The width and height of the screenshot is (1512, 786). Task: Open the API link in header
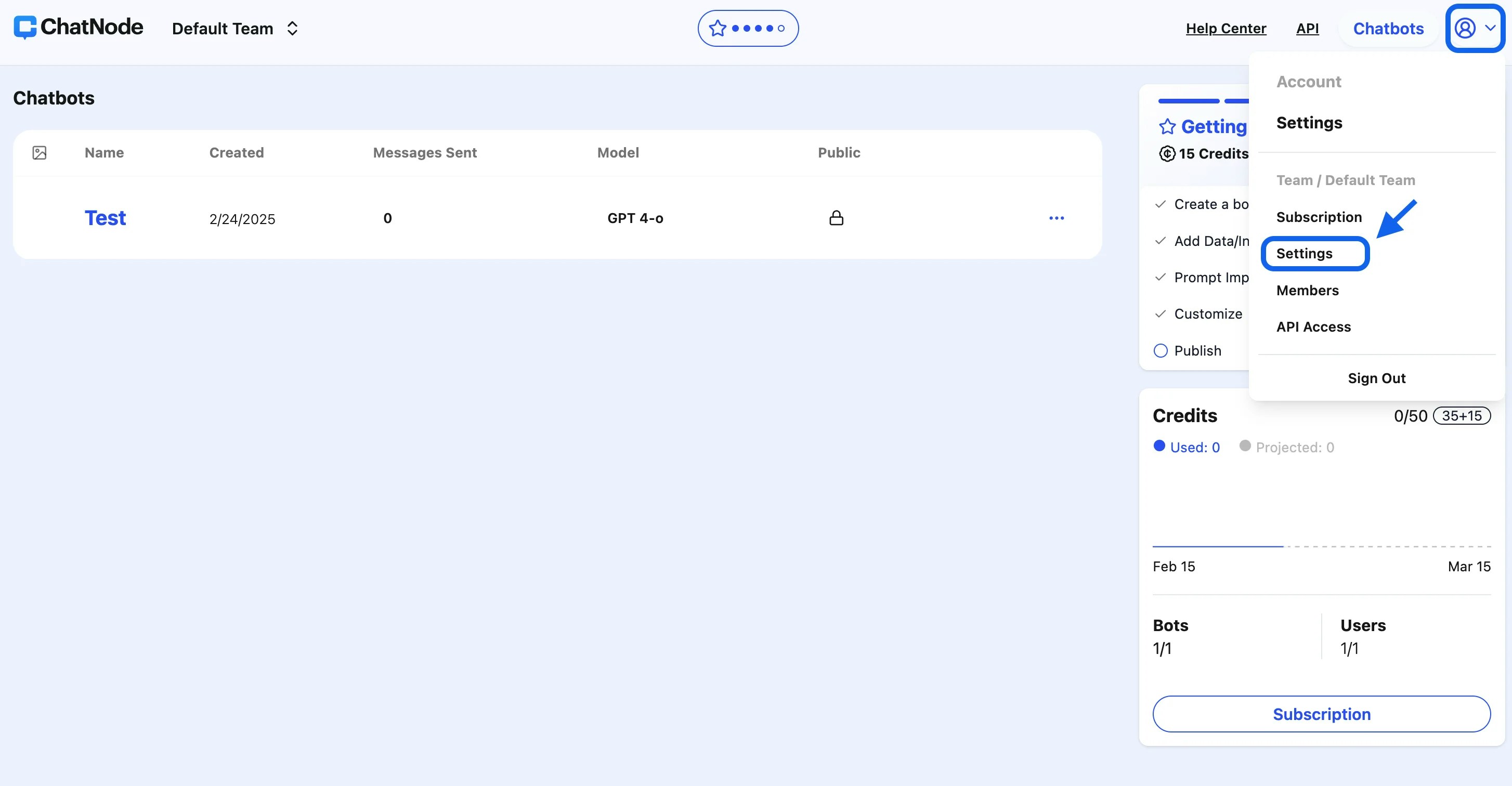click(1307, 28)
